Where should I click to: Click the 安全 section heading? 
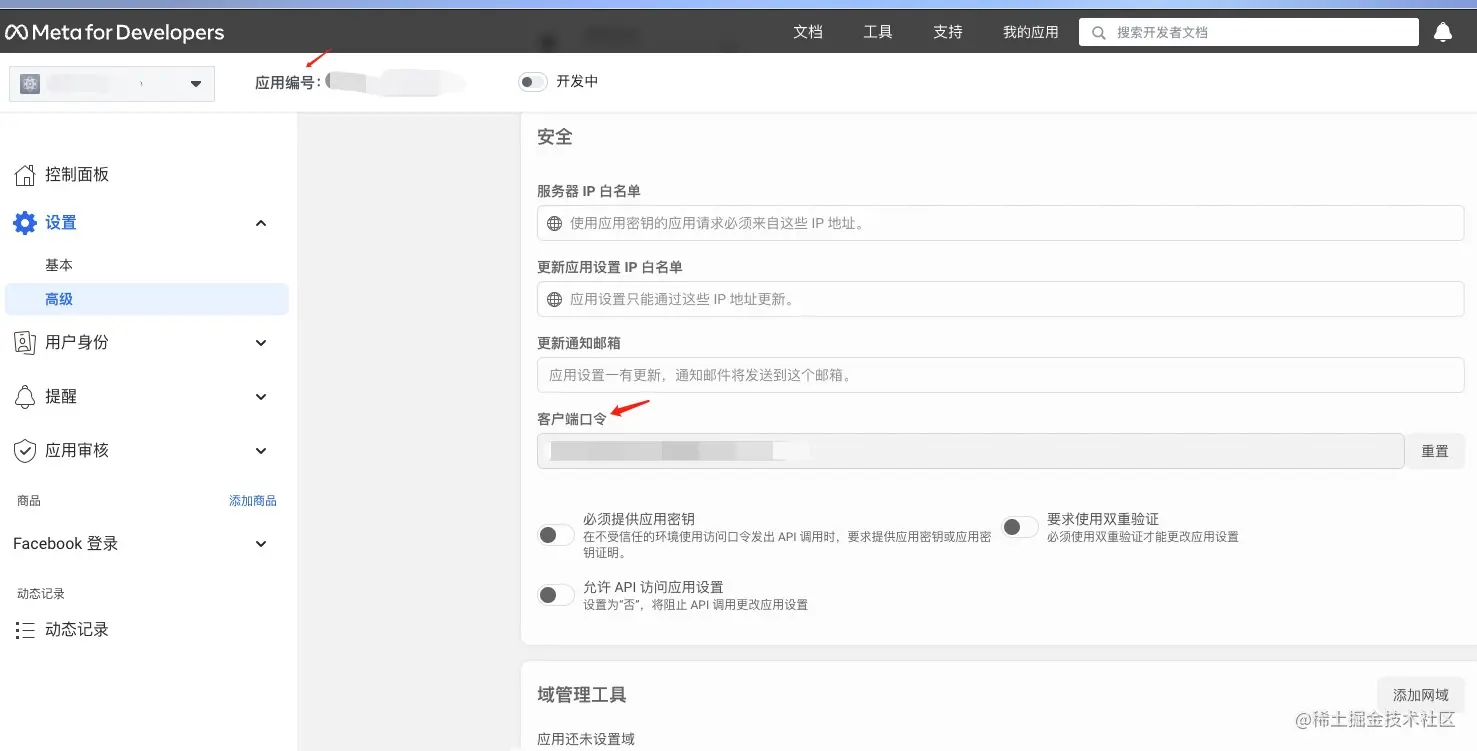point(555,137)
